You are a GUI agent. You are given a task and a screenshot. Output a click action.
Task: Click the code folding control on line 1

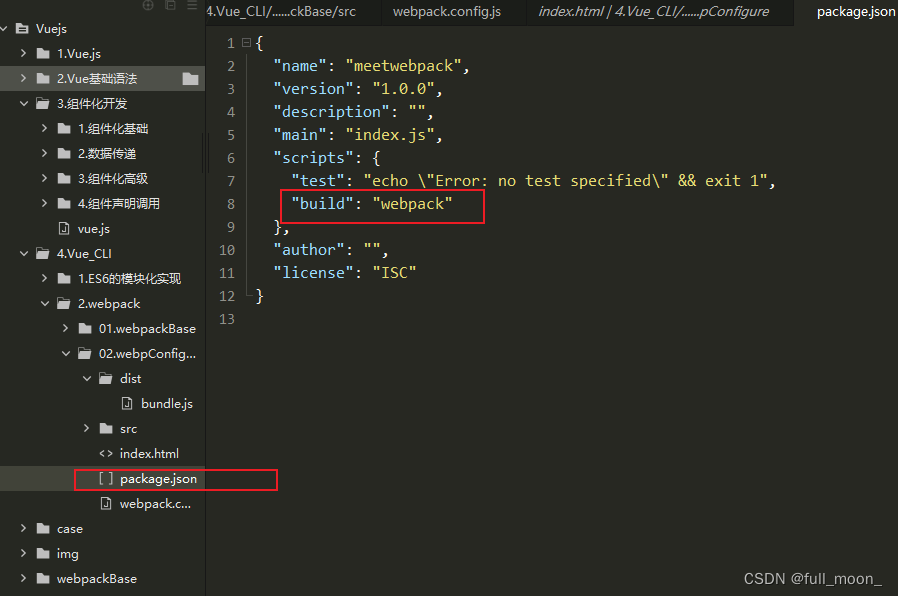pos(244,42)
